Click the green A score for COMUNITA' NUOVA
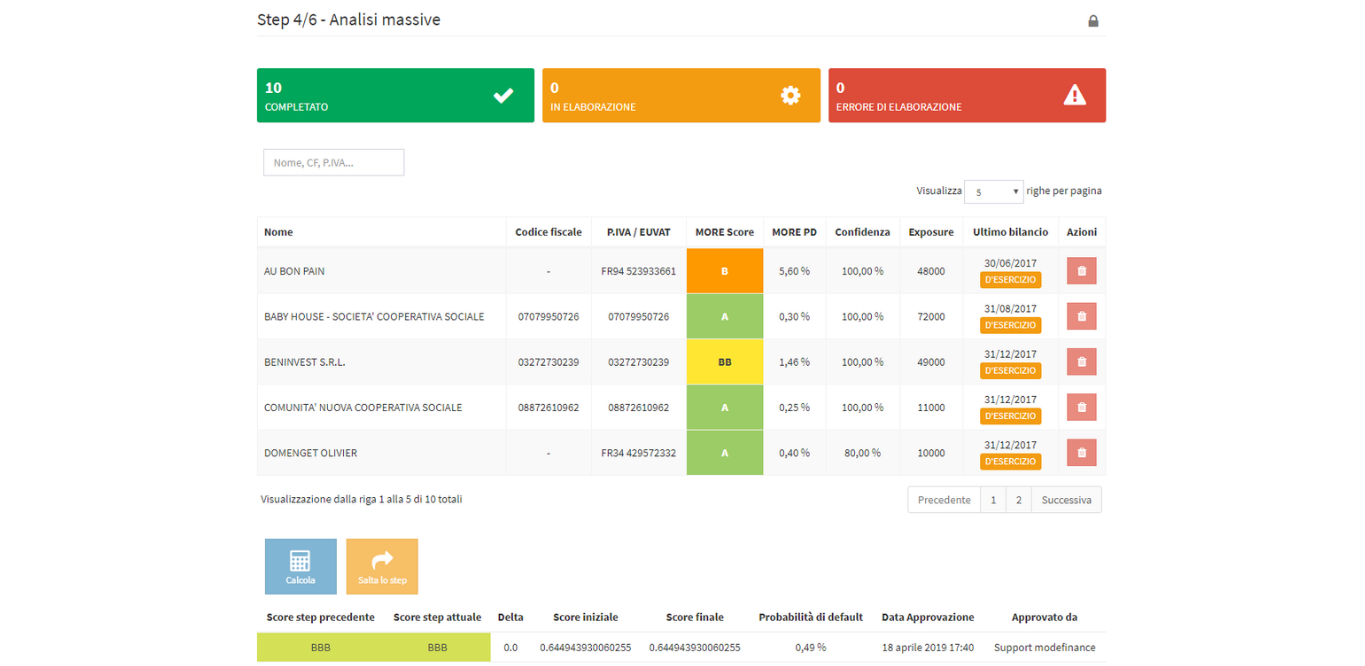The height and width of the screenshot is (666, 1365). [x=725, y=407]
